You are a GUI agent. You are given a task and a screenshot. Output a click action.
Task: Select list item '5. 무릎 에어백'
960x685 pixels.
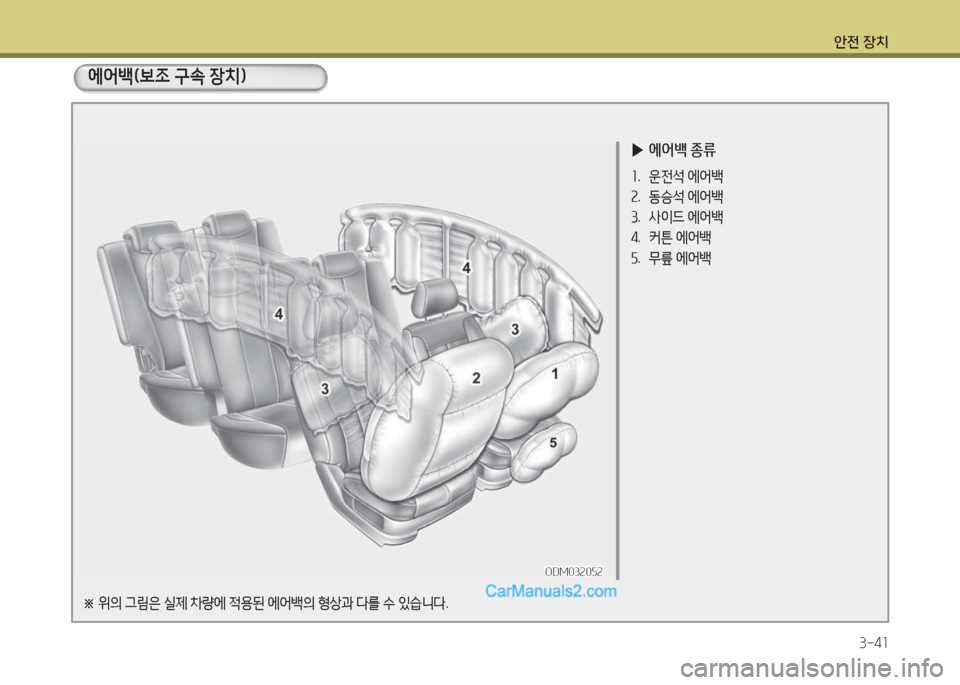tap(671, 258)
